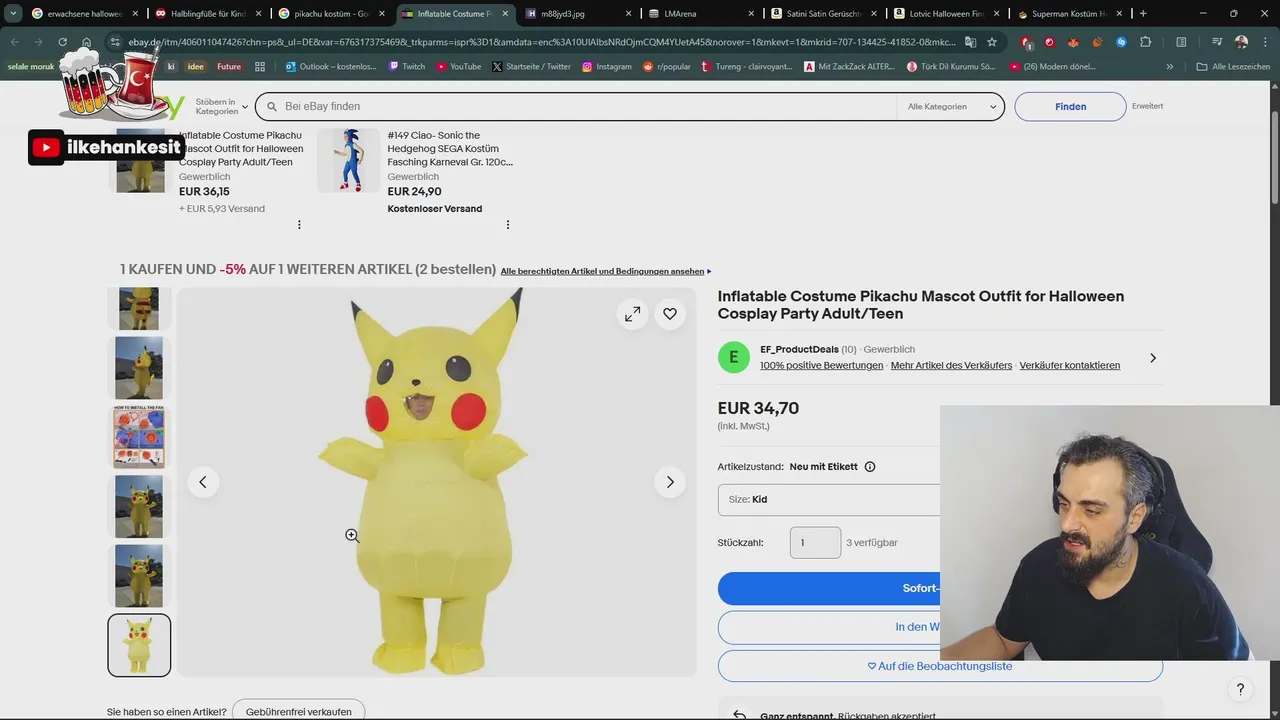Expand seller details with the chevron
Screen dimensions: 1280x720
point(1153,358)
